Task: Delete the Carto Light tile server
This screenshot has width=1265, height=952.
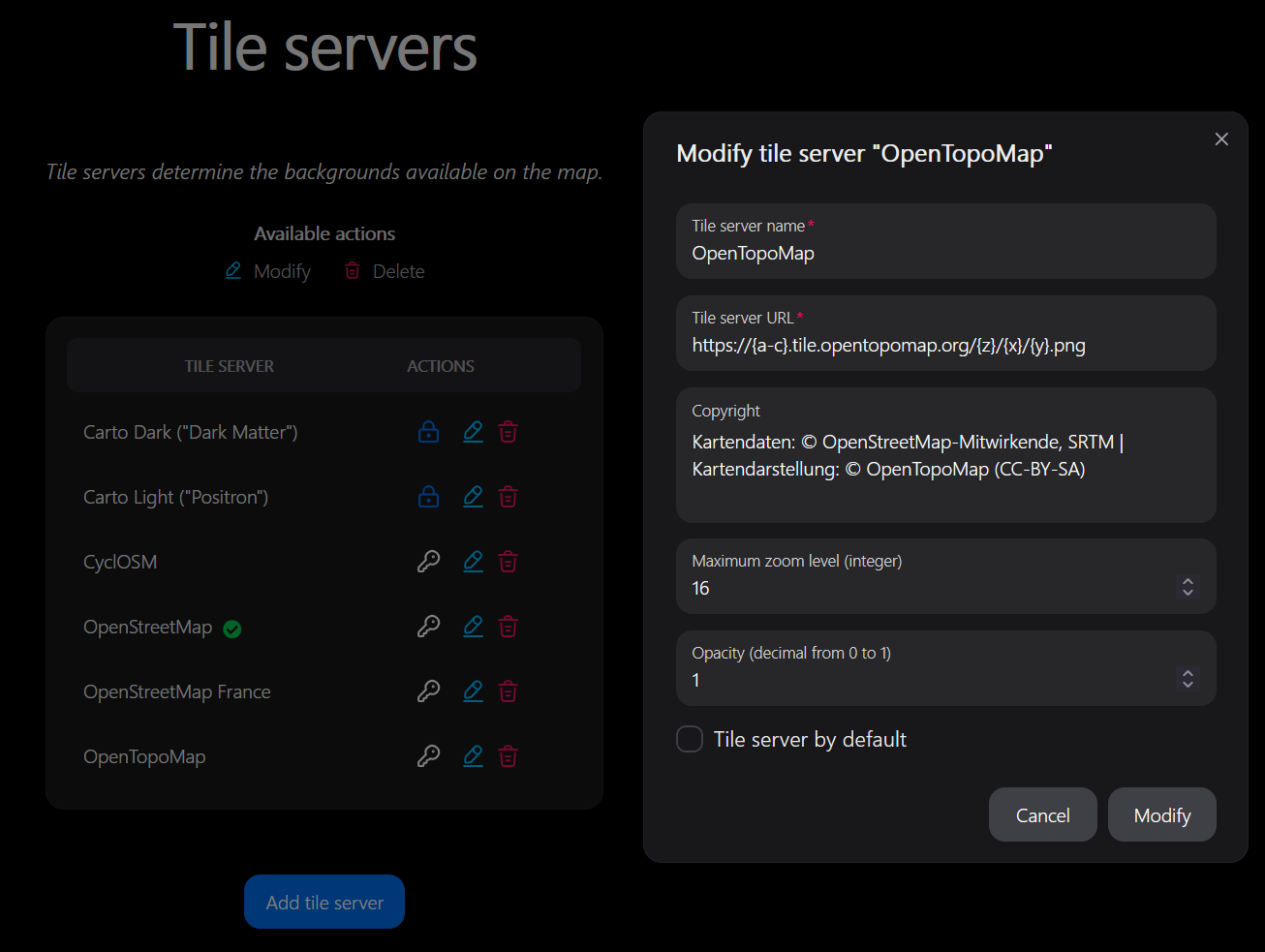Action: [508, 497]
